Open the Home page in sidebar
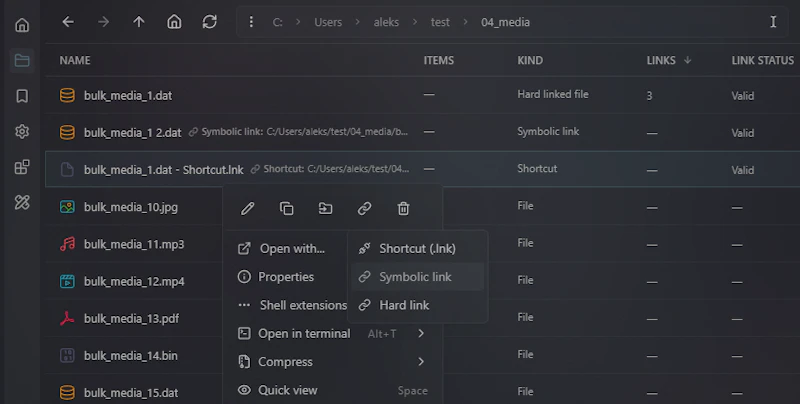This screenshot has height=404, width=800. (x=22, y=24)
